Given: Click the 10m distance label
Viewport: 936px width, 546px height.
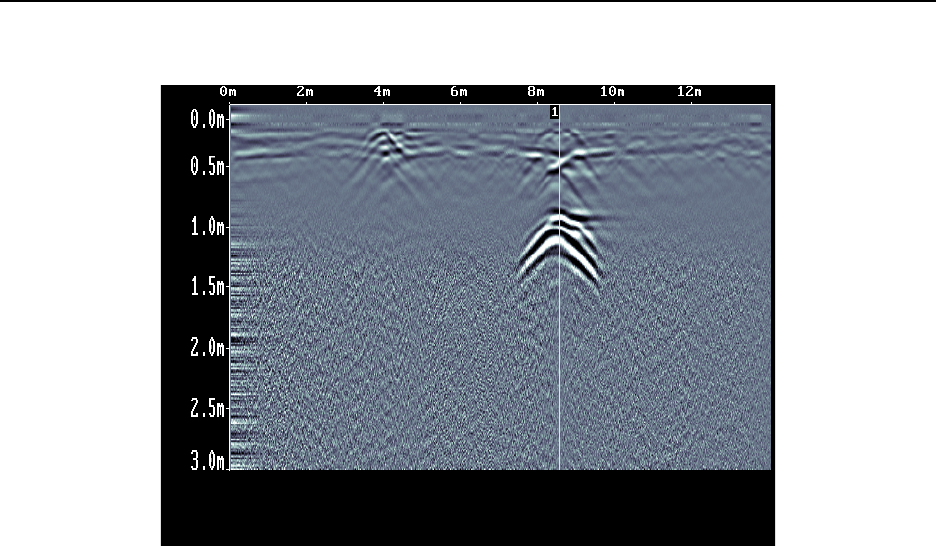Looking at the screenshot, I should pyautogui.click(x=612, y=92).
